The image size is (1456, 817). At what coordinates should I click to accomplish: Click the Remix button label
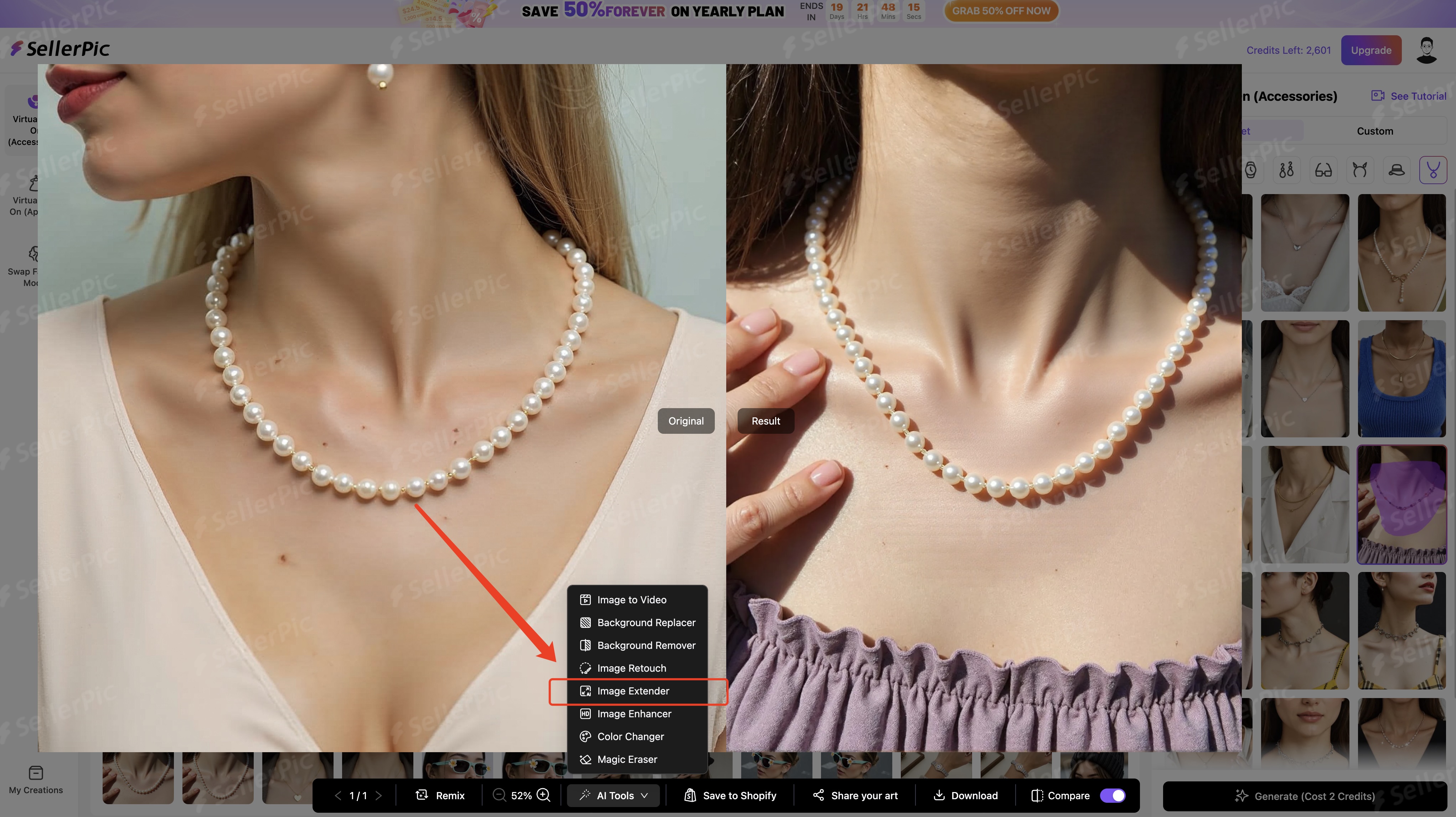[450, 796]
